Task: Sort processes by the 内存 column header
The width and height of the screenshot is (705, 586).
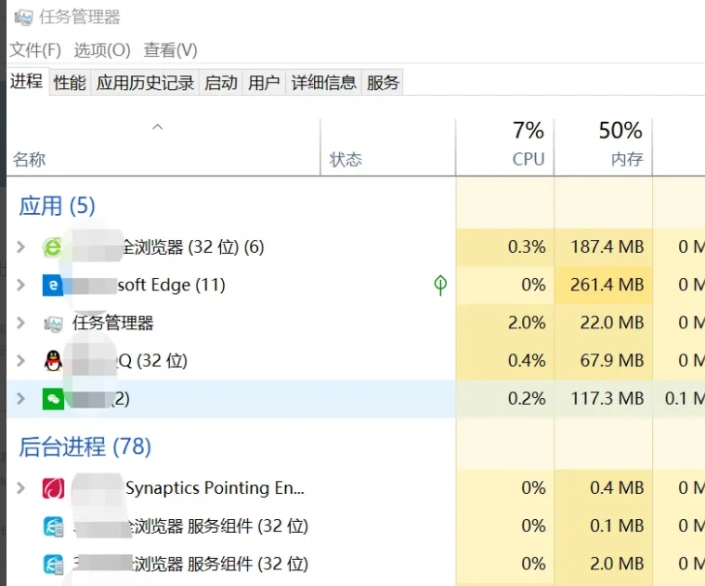Action: point(626,159)
